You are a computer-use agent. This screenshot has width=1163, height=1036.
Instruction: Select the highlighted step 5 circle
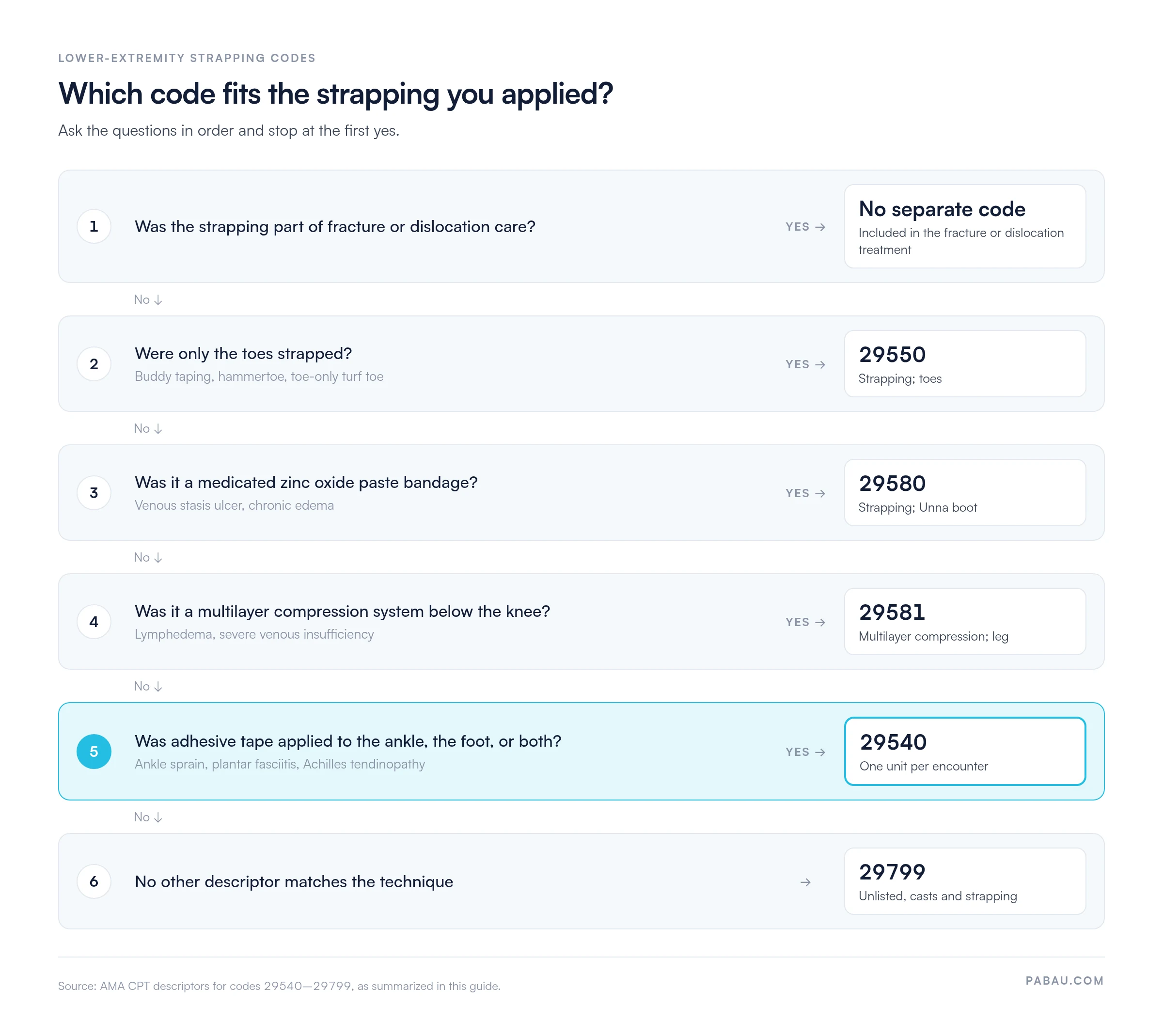coord(94,752)
